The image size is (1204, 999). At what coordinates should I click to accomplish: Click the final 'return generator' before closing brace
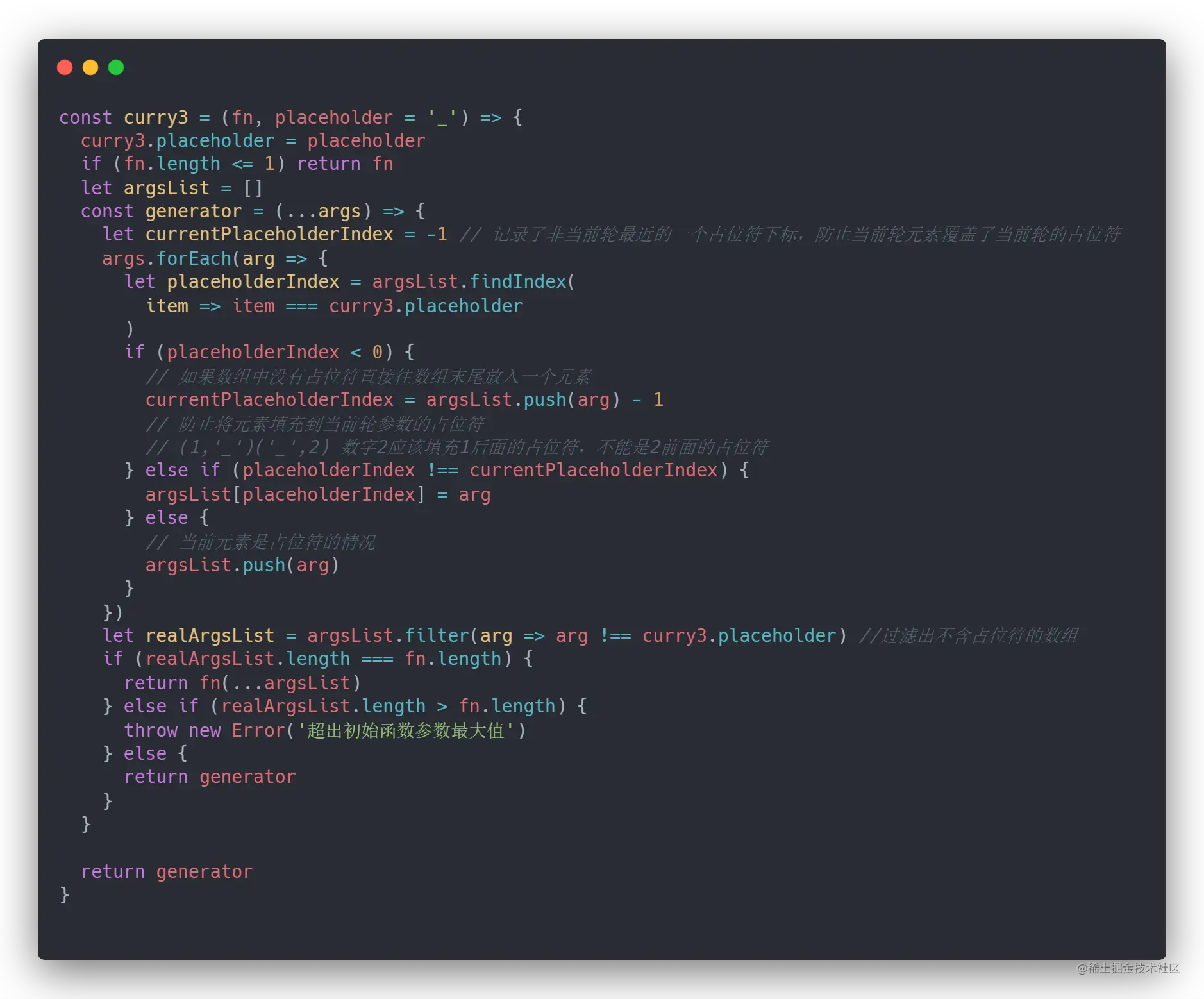pyautogui.click(x=167, y=872)
